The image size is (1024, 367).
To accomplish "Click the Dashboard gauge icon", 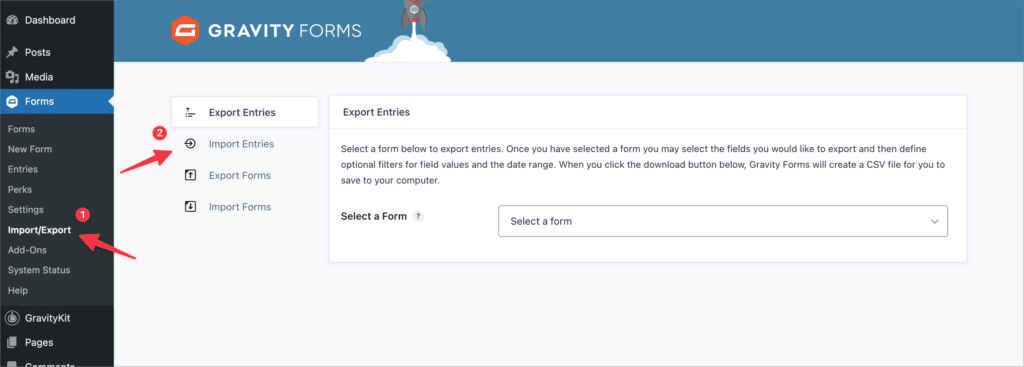I will 11,20.
